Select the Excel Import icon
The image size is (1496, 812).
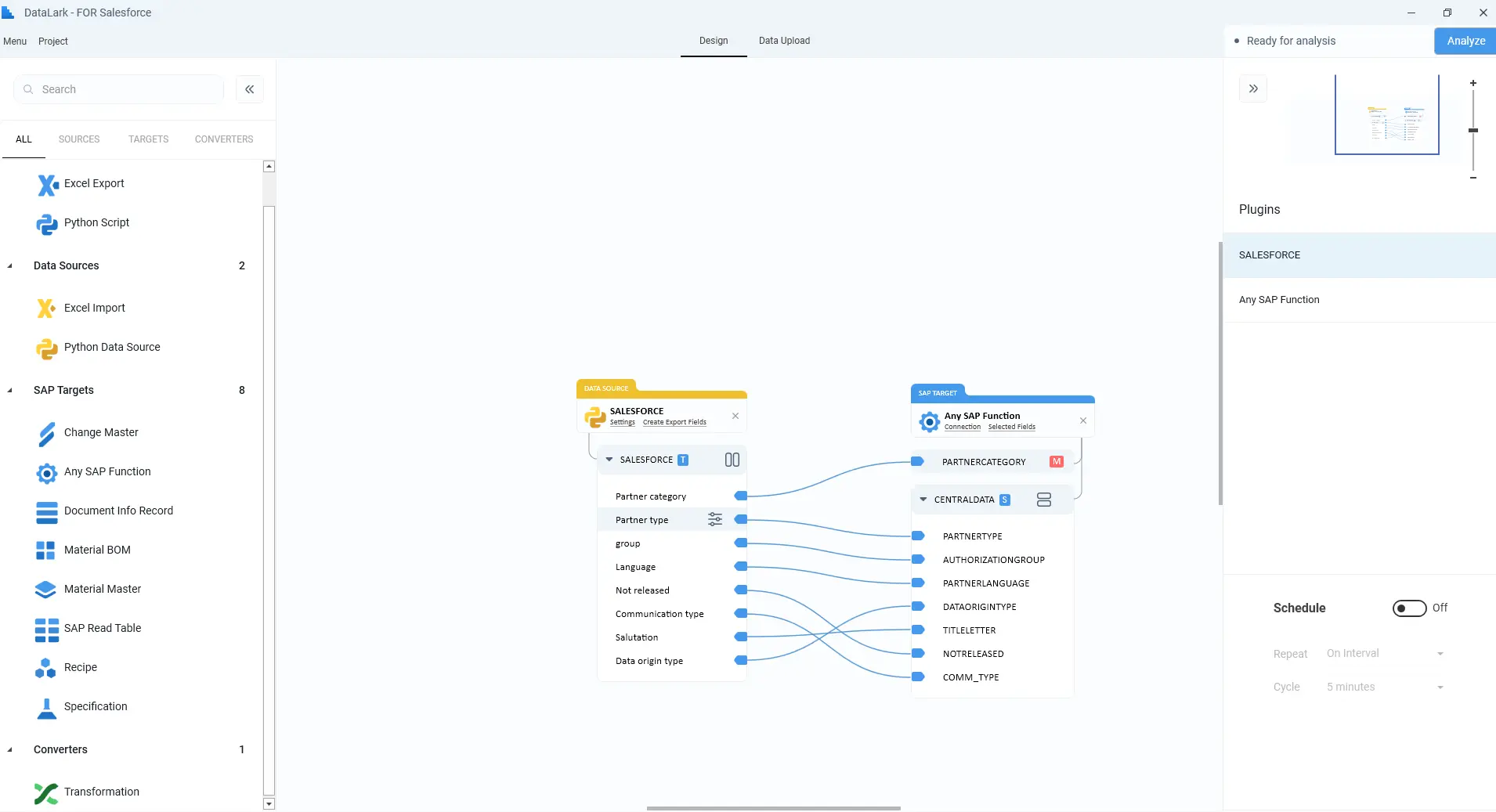pos(47,309)
